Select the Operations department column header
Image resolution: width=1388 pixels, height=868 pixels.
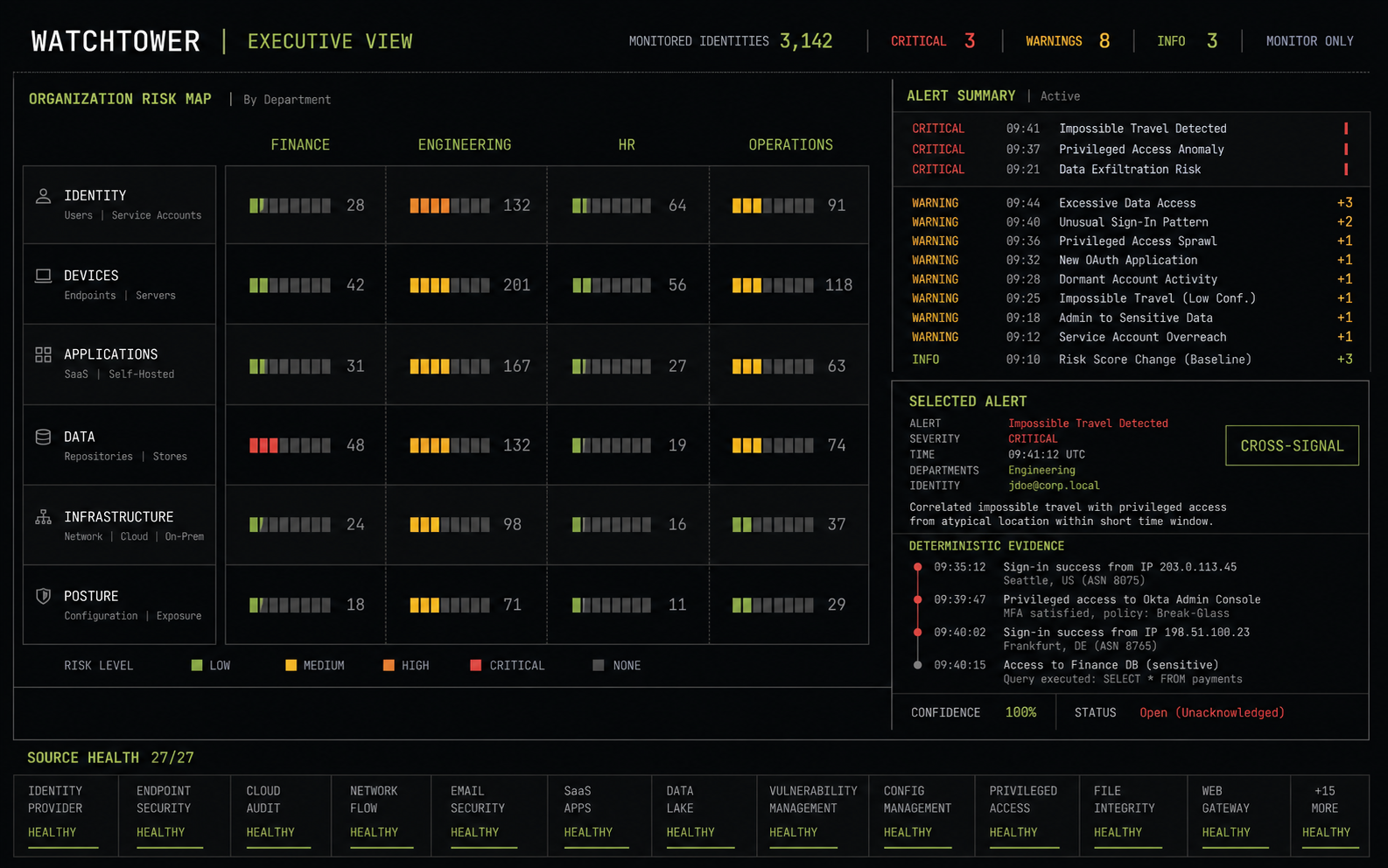(790, 145)
